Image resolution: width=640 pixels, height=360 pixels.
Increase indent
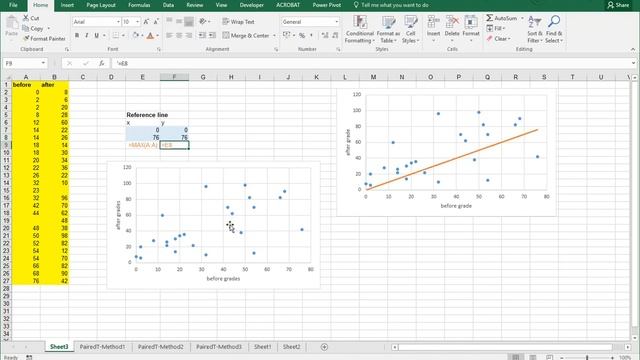(212, 36)
